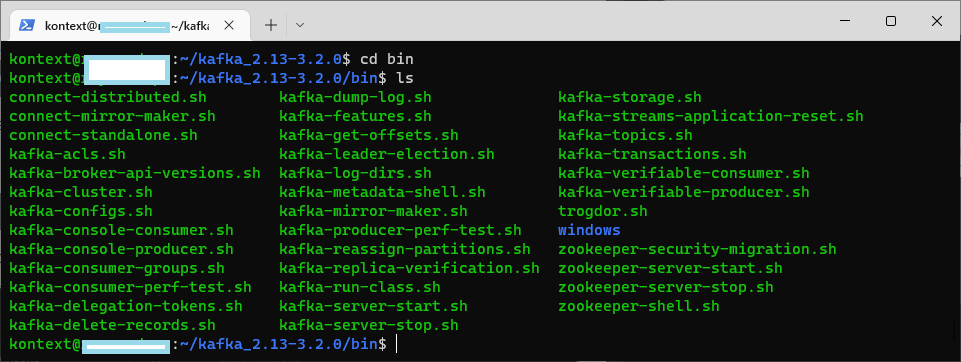Expand the new tab profile dropdown chevron
961x362 pixels.
coord(300,25)
